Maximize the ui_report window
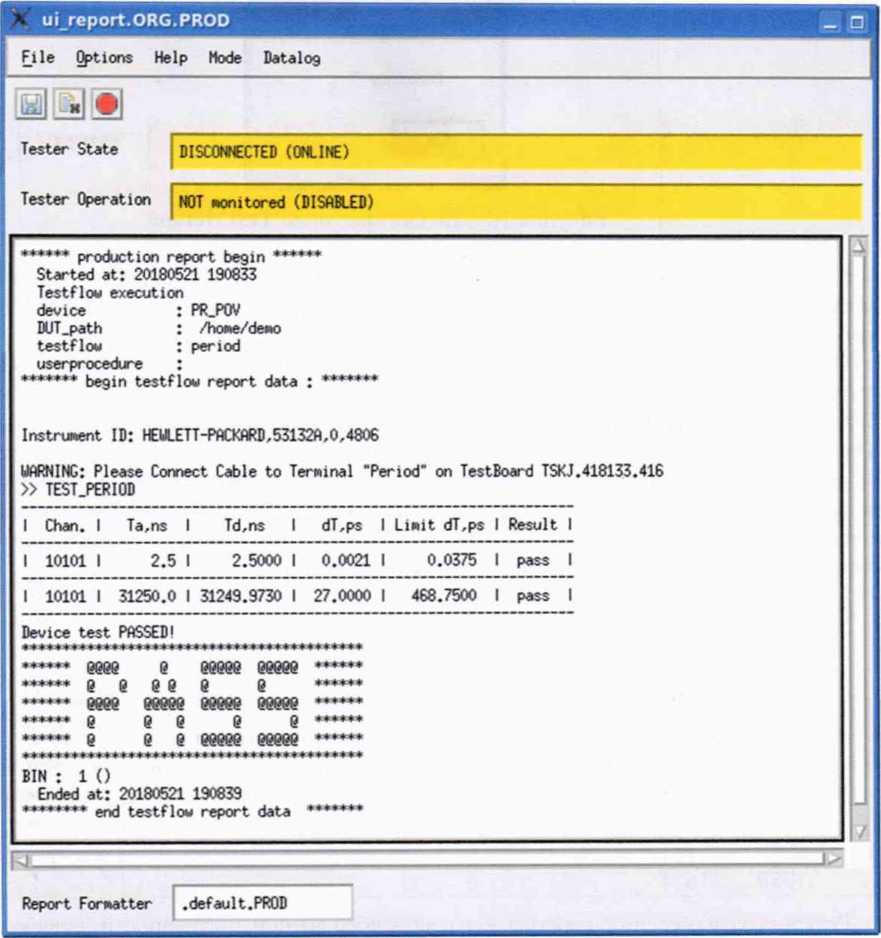The image size is (881, 938). (x=856, y=23)
